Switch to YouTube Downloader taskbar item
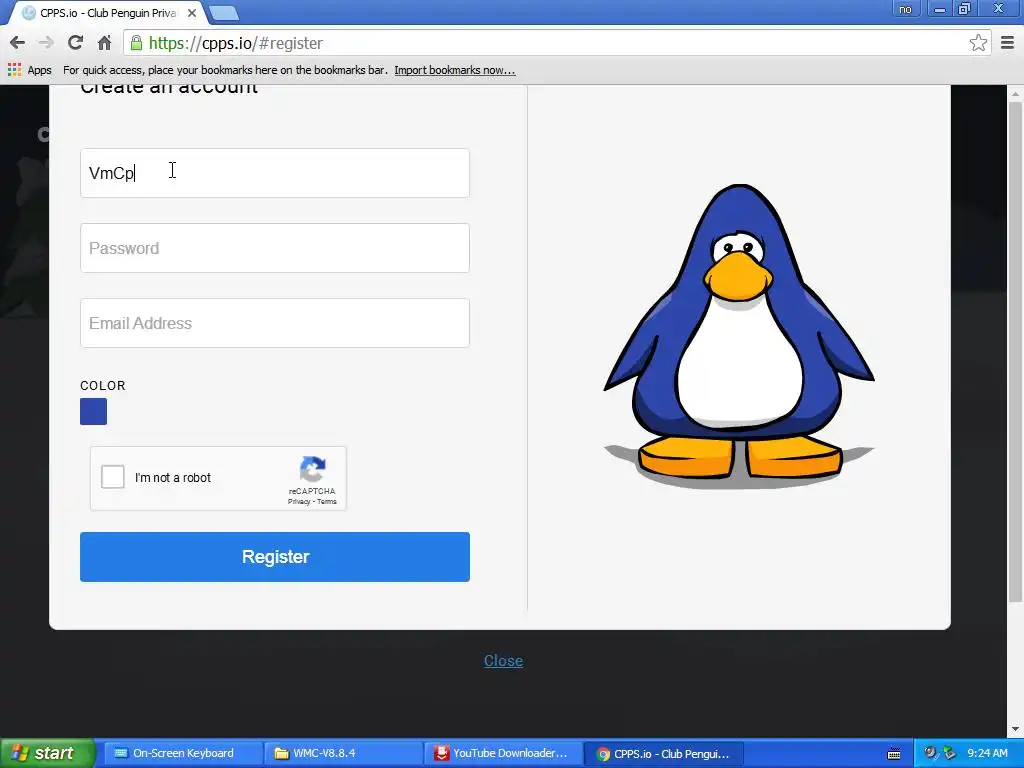The width and height of the screenshot is (1024, 768). (502, 754)
